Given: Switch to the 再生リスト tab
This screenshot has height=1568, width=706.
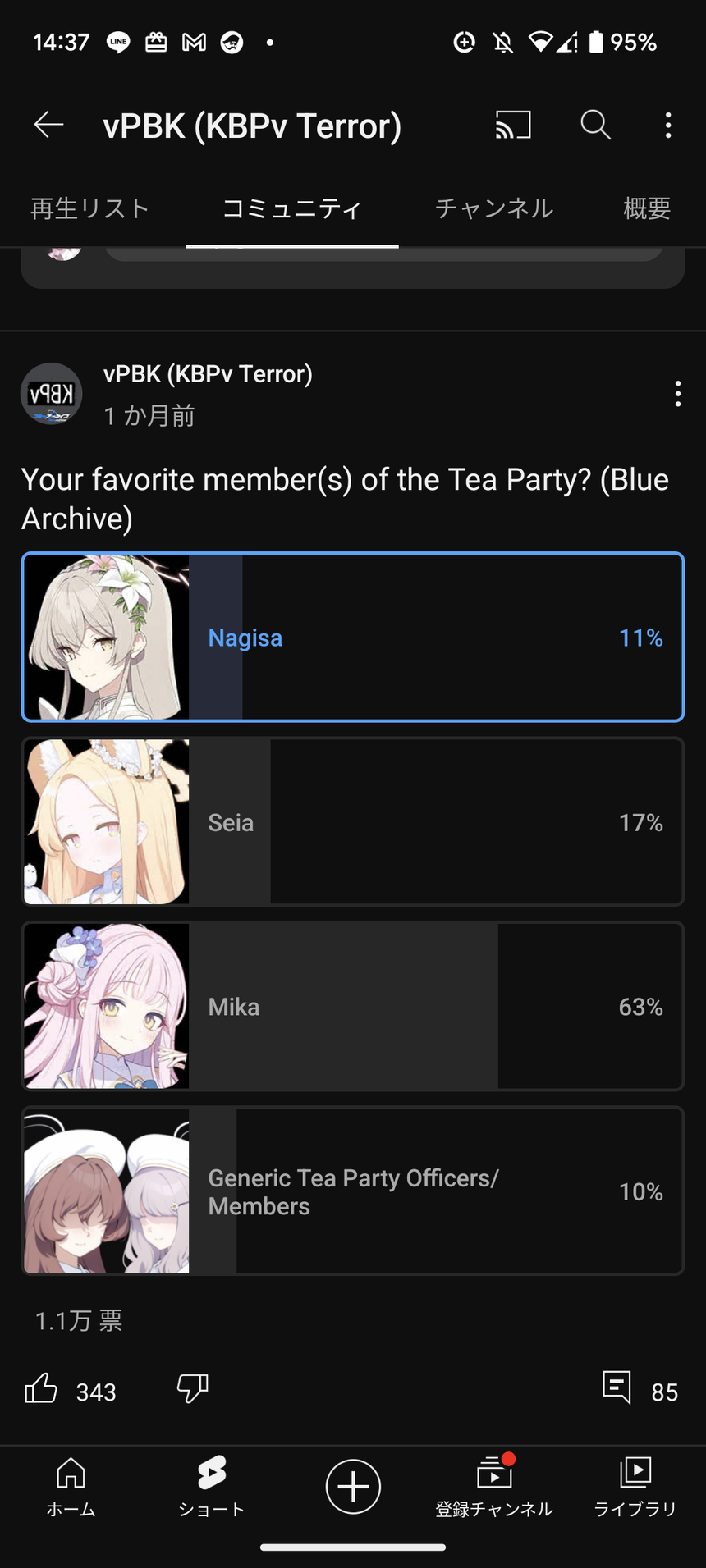Looking at the screenshot, I should tap(90, 208).
